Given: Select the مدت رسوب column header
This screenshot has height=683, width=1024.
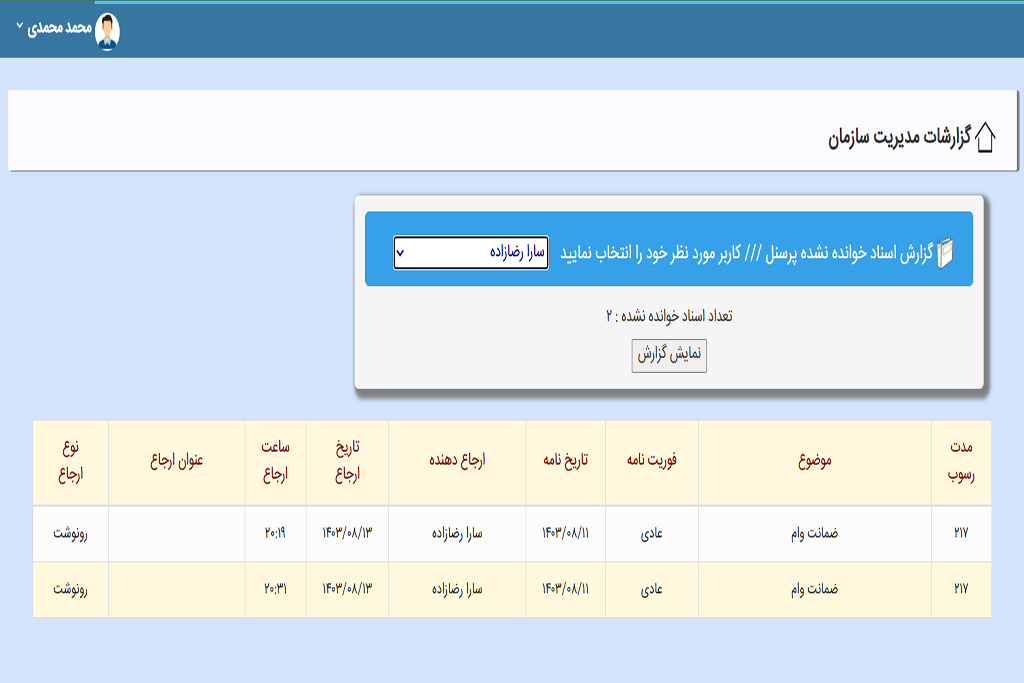Looking at the screenshot, I should pos(961,462).
